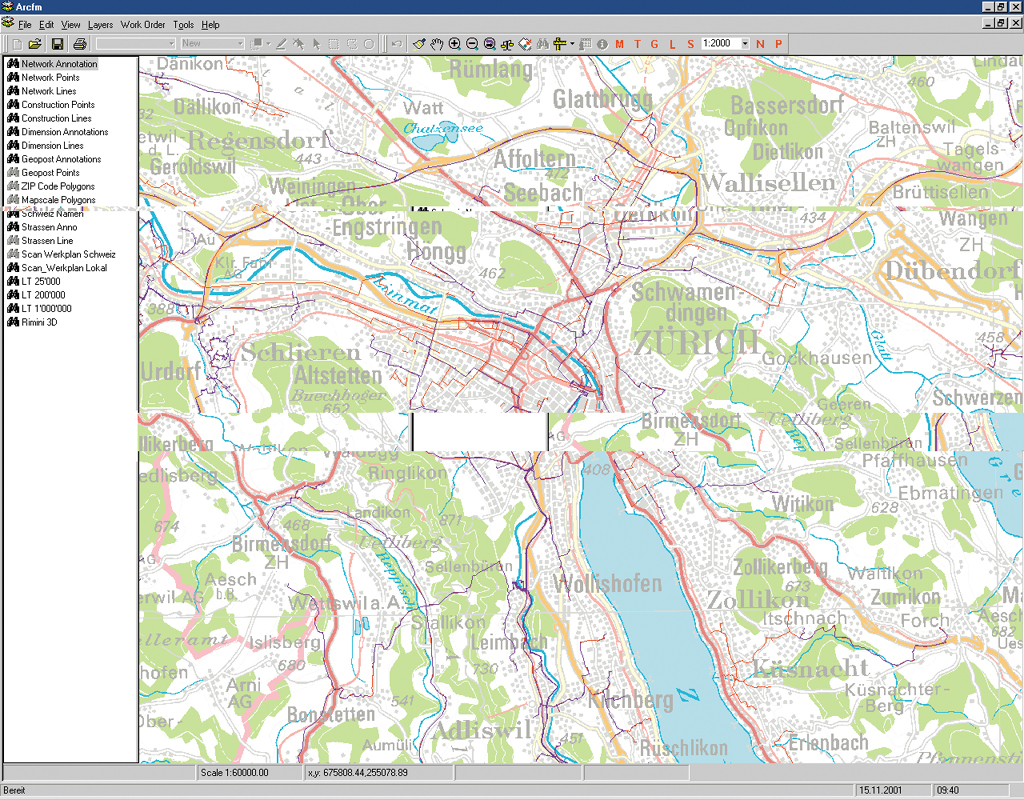Select the Zoom In magnifier tool
The width and height of the screenshot is (1024, 800).
[x=455, y=44]
